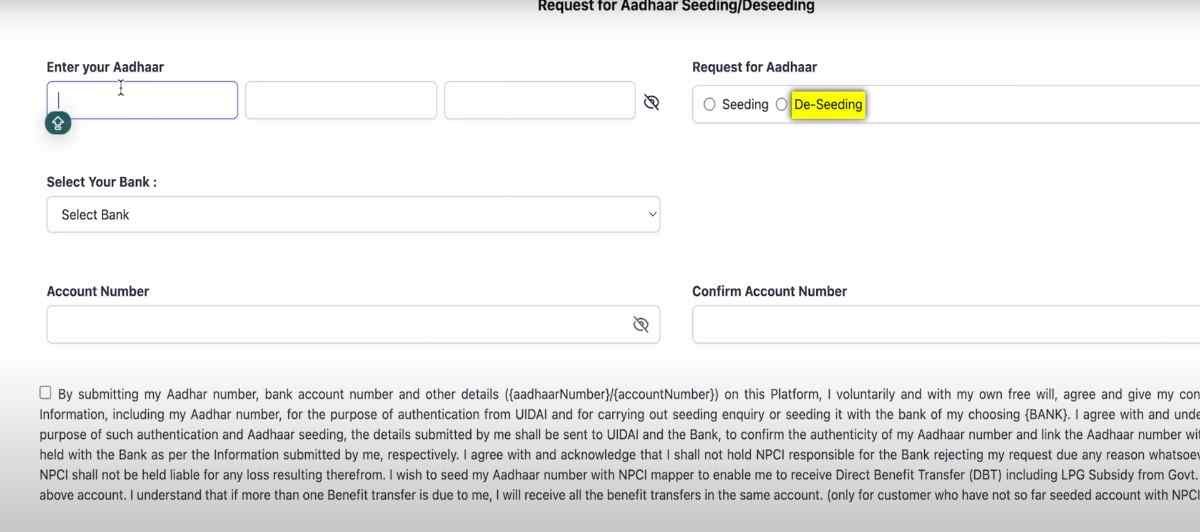The width and height of the screenshot is (1200, 532).
Task: Choose the De-Seeding radio button
Action: click(x=782, y=104)
